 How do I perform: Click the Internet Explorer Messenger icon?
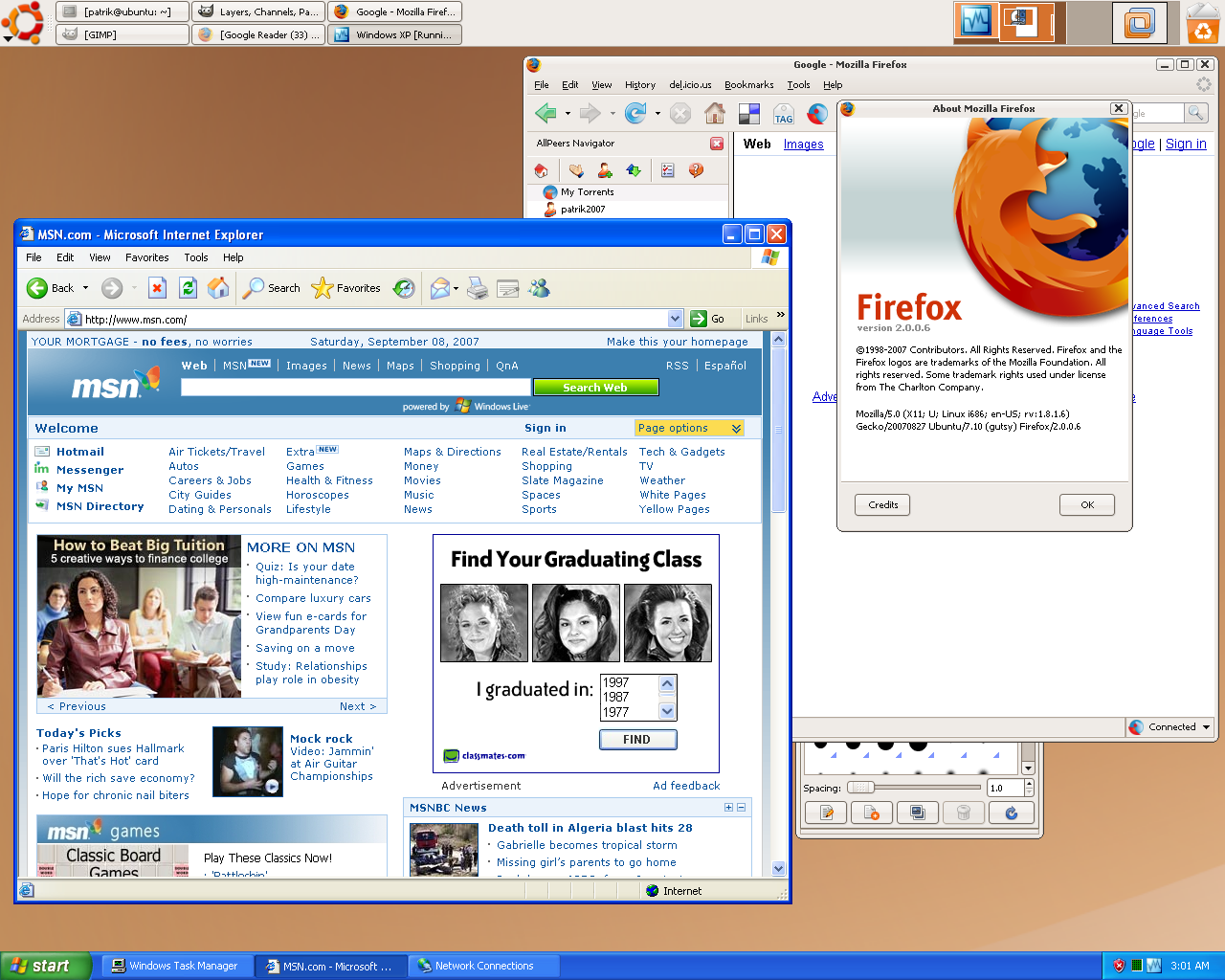(x=540, y=288)
